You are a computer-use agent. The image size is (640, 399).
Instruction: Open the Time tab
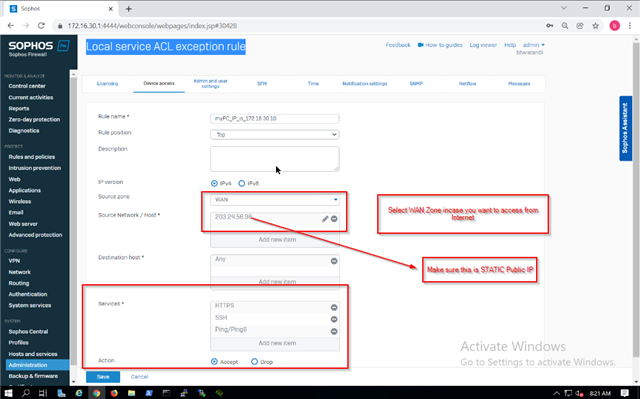(x=313, y=84)
